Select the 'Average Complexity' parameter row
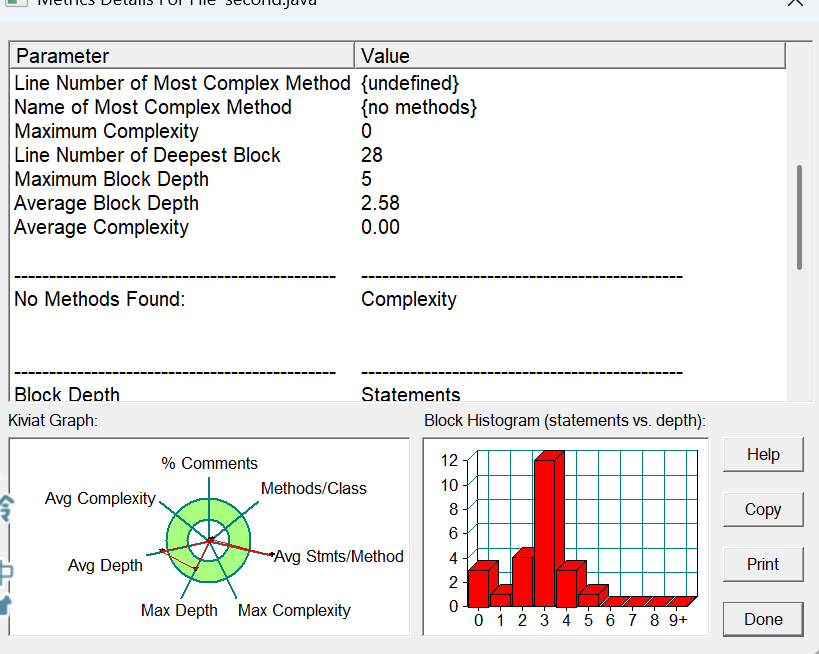This screenshot has height=654, width=819. click(x=397, y=227)
